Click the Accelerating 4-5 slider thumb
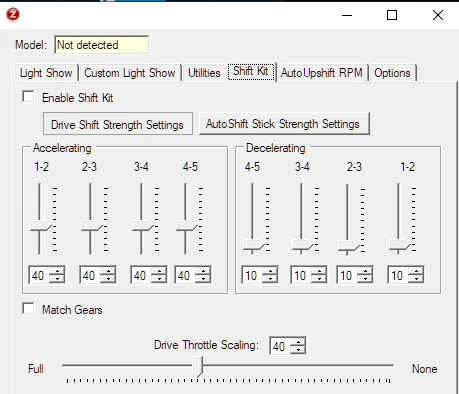Viewport: 459px width, 394px height. tap(186, 226)
